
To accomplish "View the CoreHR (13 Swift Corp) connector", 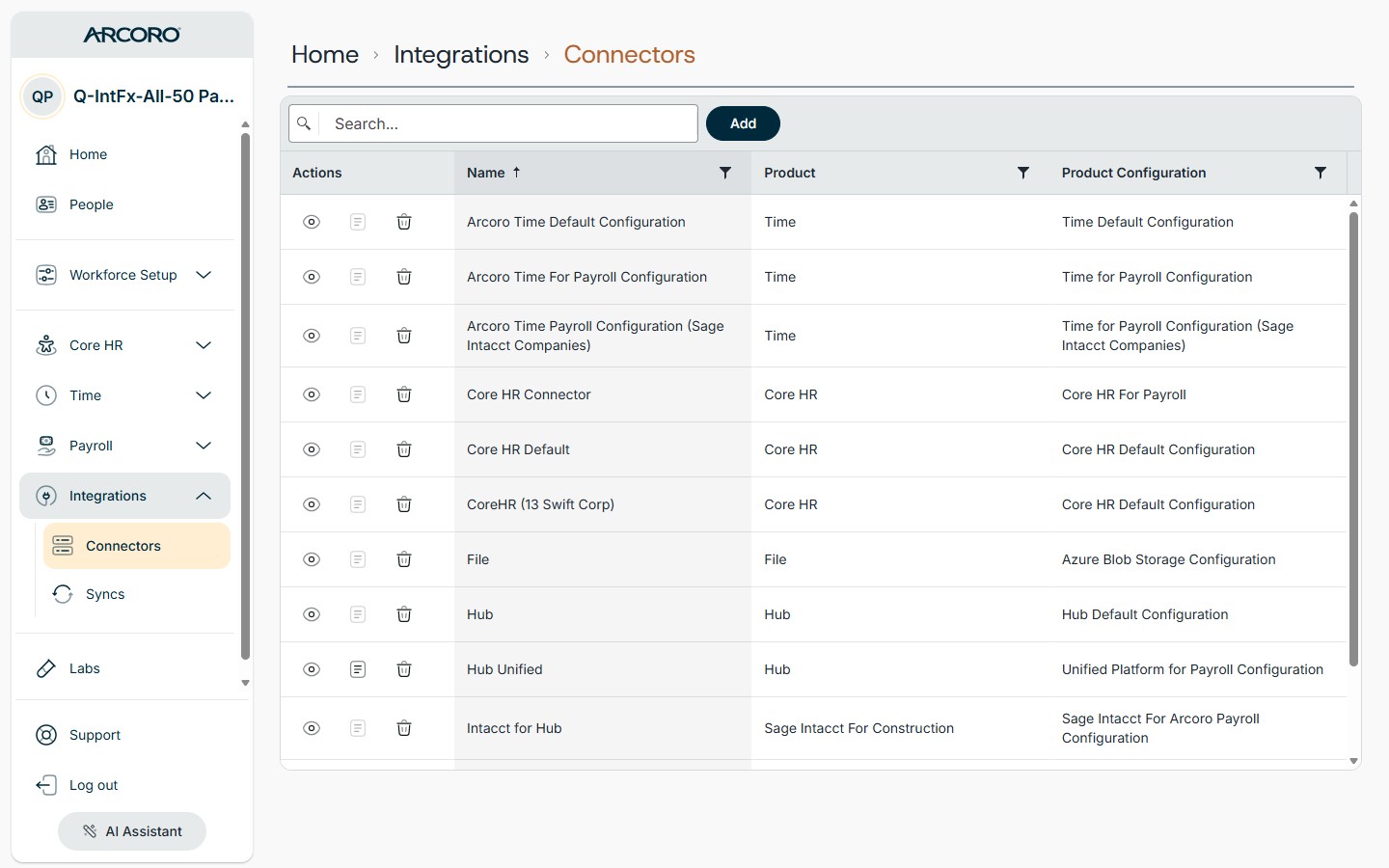I will (x=312, y=504).
